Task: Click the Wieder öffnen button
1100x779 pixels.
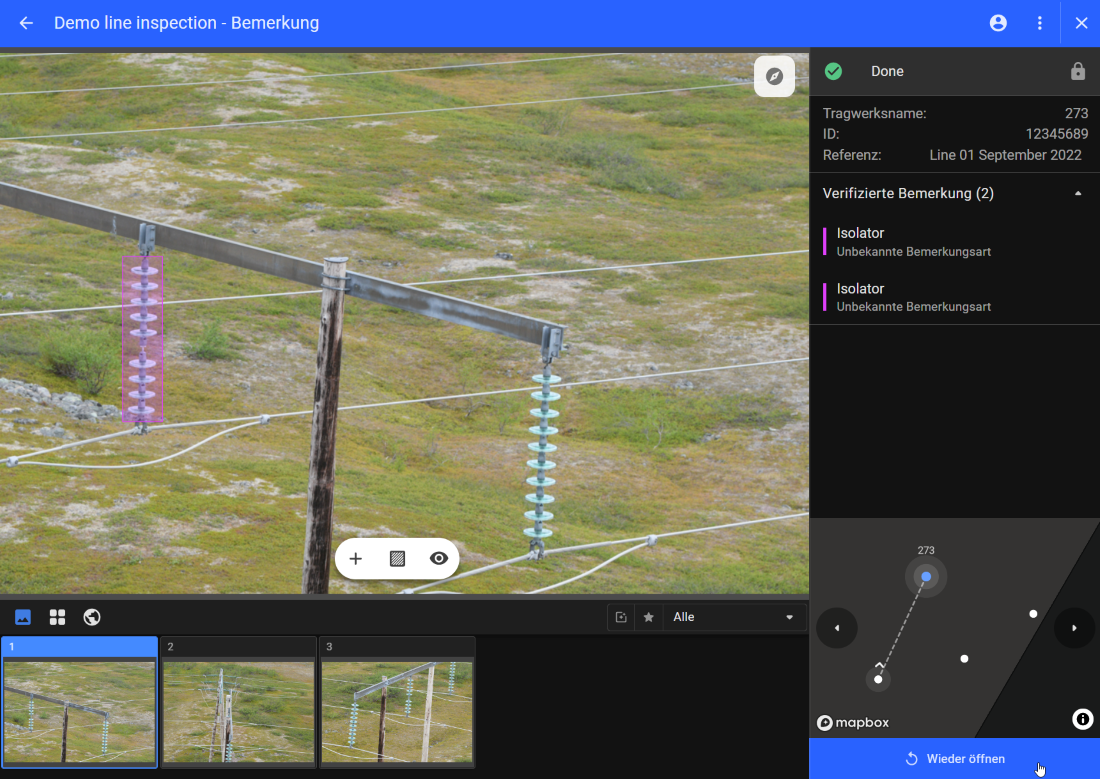Action: pos(954,759)
